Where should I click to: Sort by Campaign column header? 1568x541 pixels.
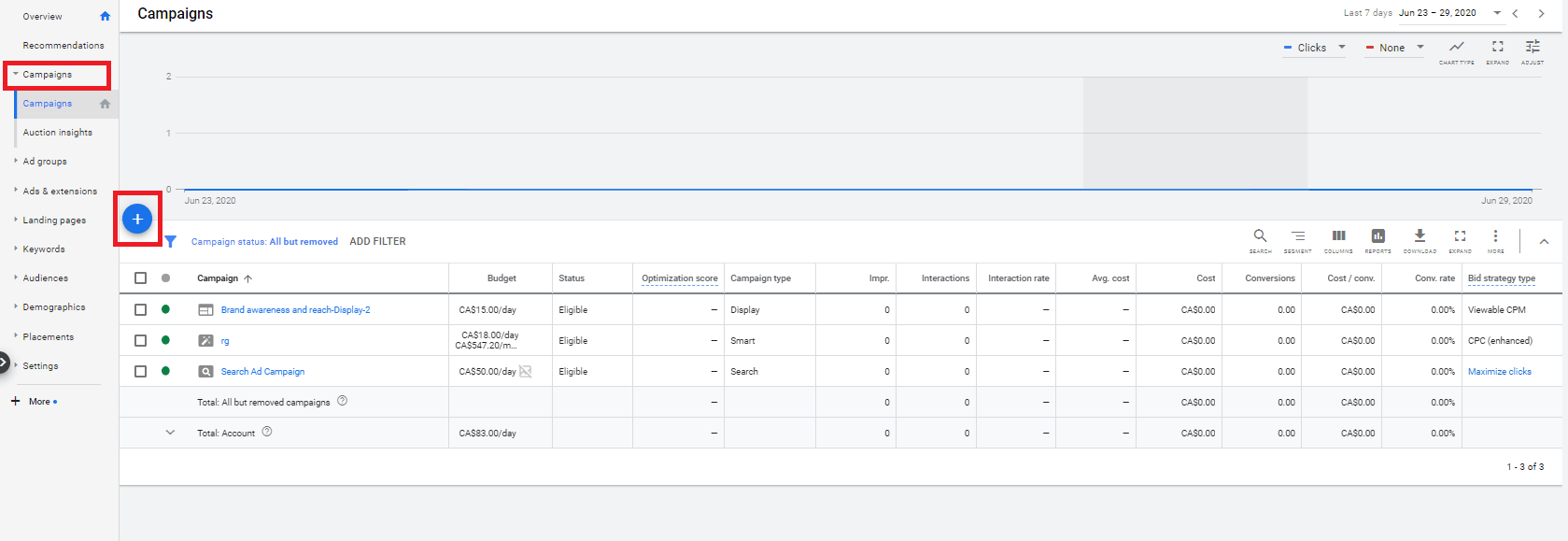[x=218, y=278]
